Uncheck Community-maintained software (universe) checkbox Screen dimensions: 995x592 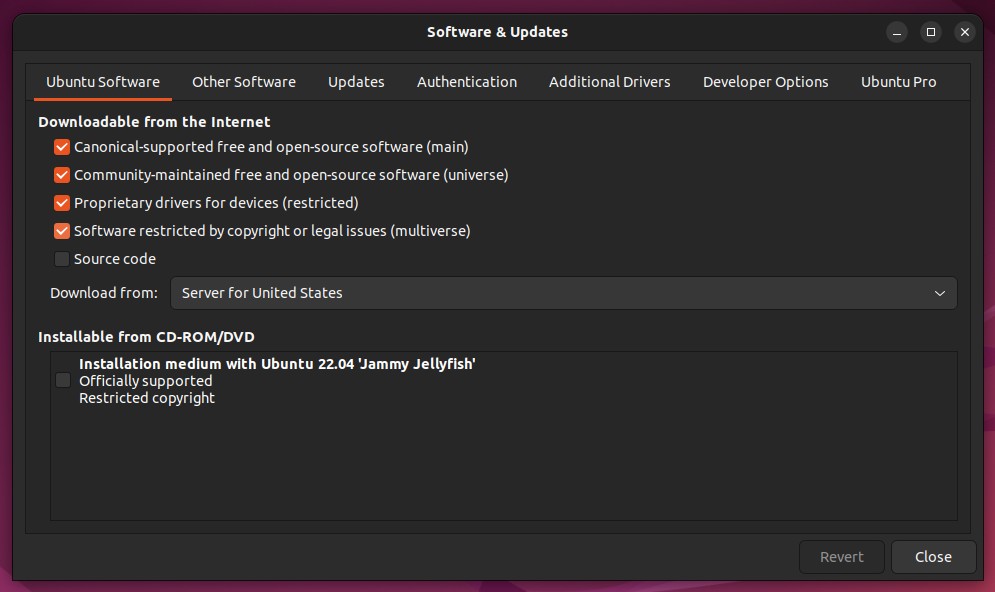62,175
